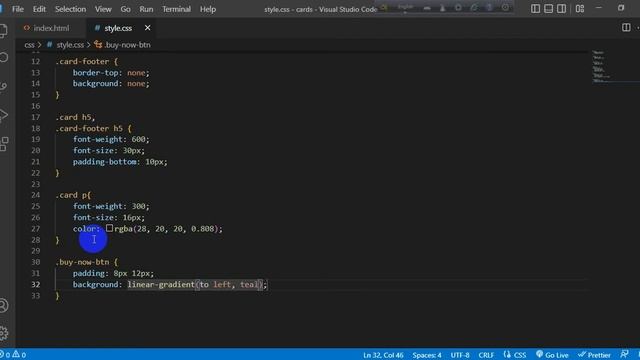Open the Manage gear icon

click(x=4, y=333)
